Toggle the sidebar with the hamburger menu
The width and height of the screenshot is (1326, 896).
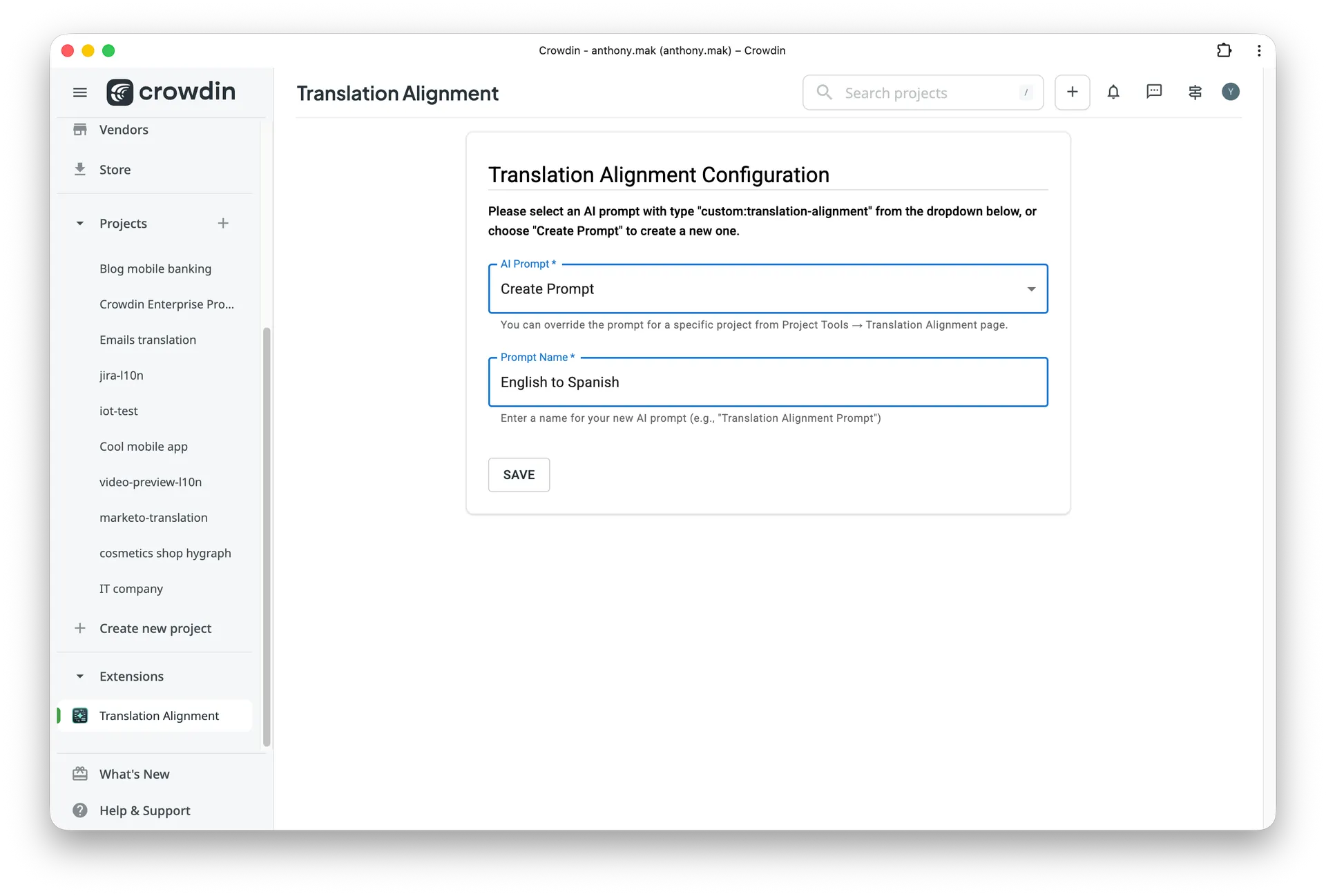(80, 92)
